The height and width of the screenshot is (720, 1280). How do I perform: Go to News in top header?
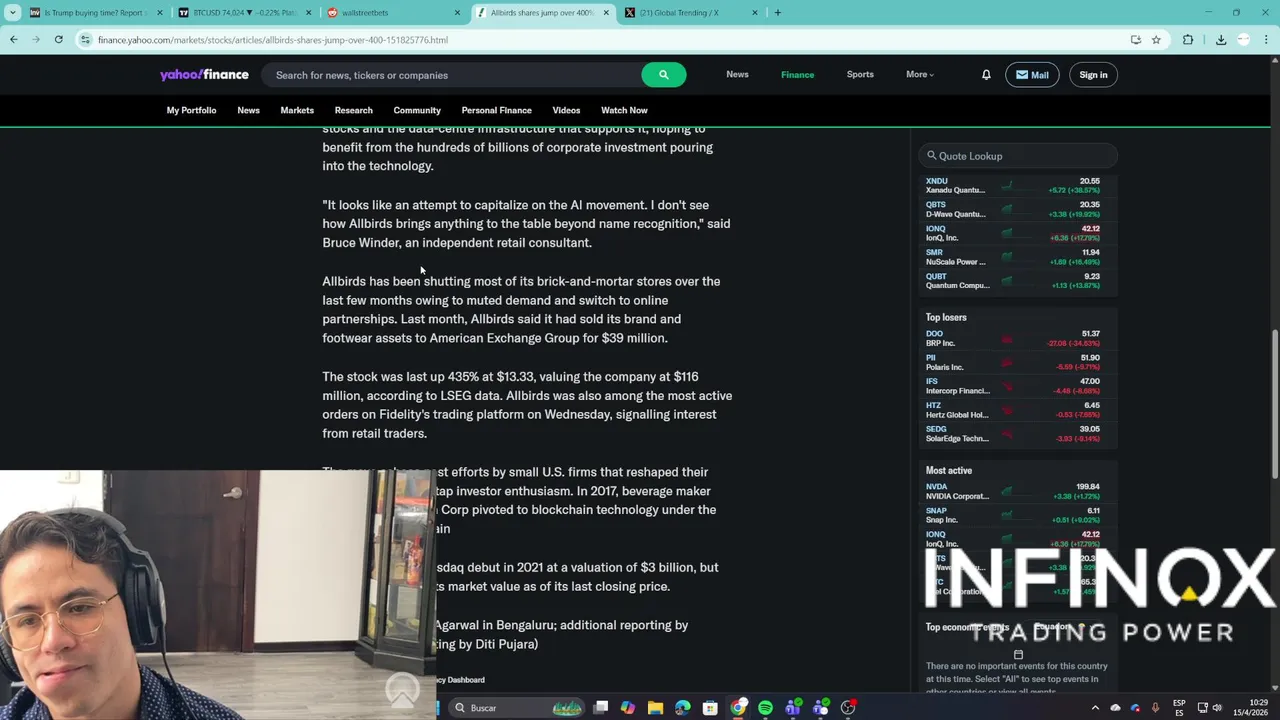click(x=737, y=75)
